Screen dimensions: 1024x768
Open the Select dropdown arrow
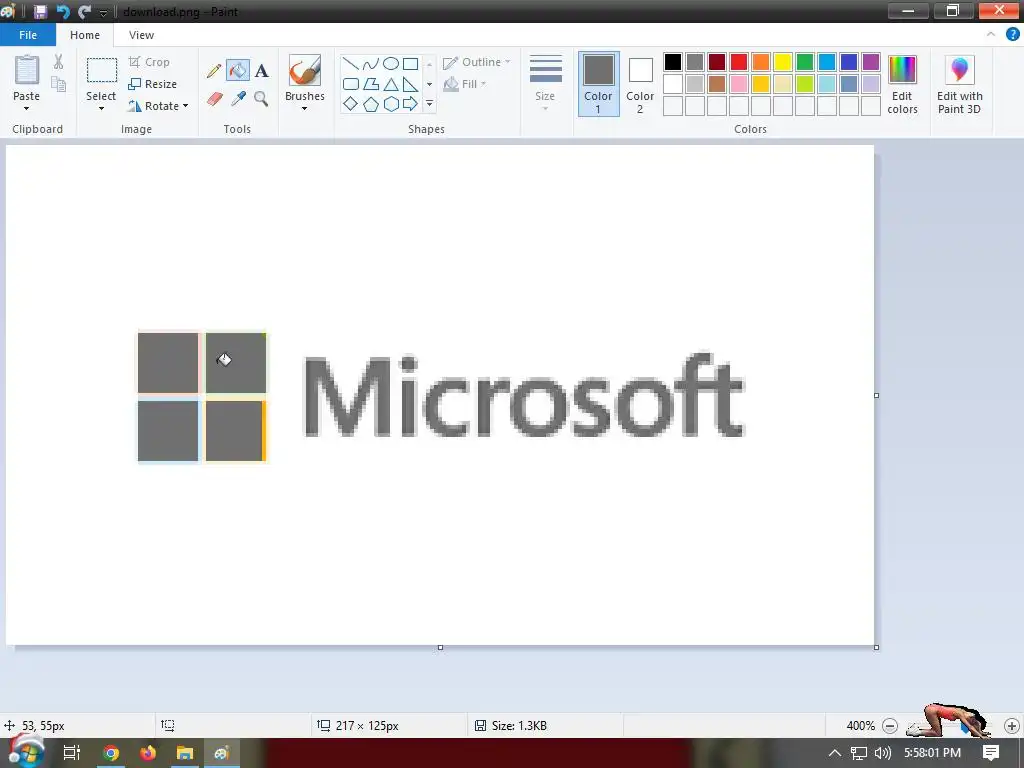click(x=101, y=108)
